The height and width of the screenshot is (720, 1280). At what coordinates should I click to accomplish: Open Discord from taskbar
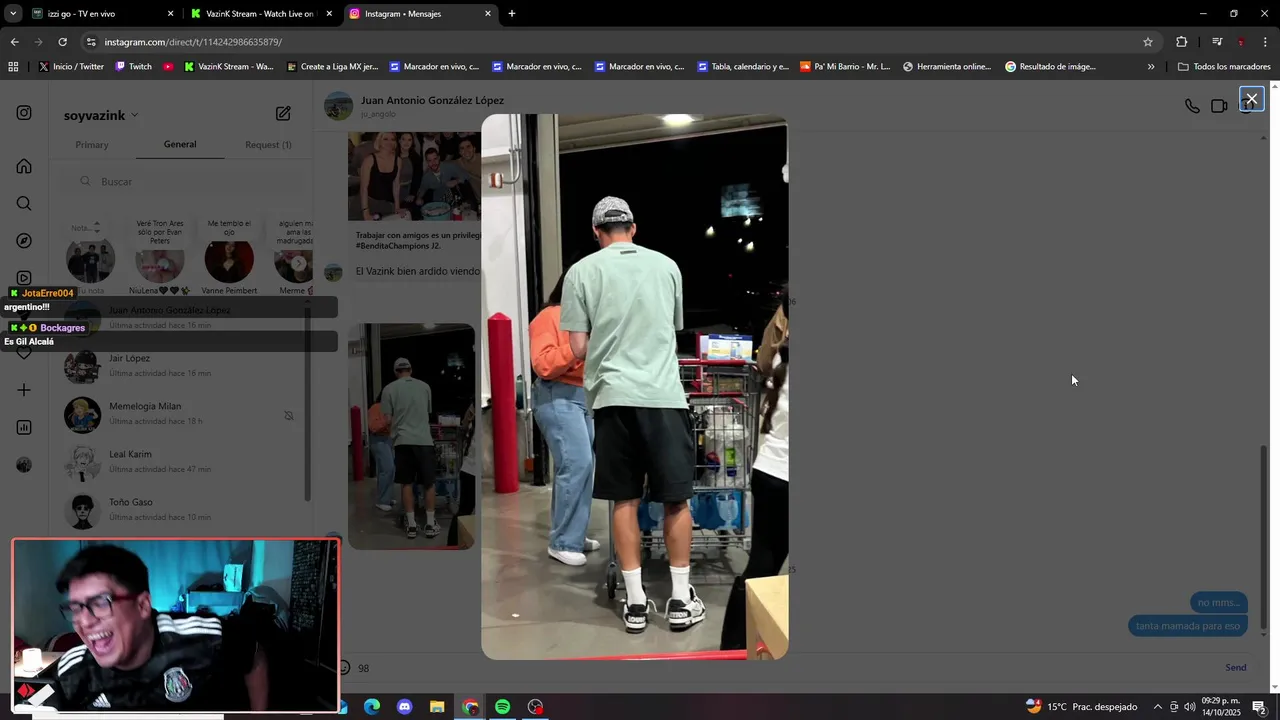(x=404, y=707)
